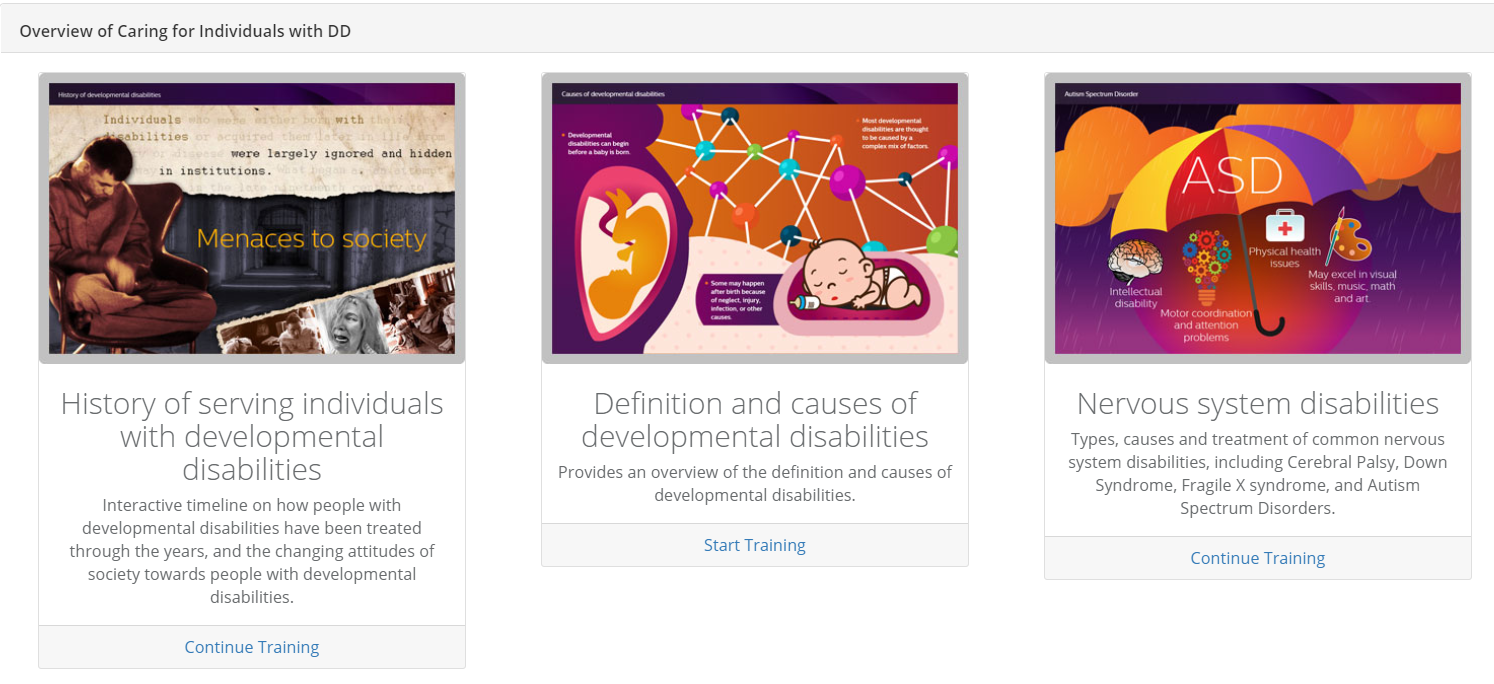The width and height of the screenshot is (1494, 684).
Task: Click the 'Menaces to society' slide text
Action: click(311, 239)
